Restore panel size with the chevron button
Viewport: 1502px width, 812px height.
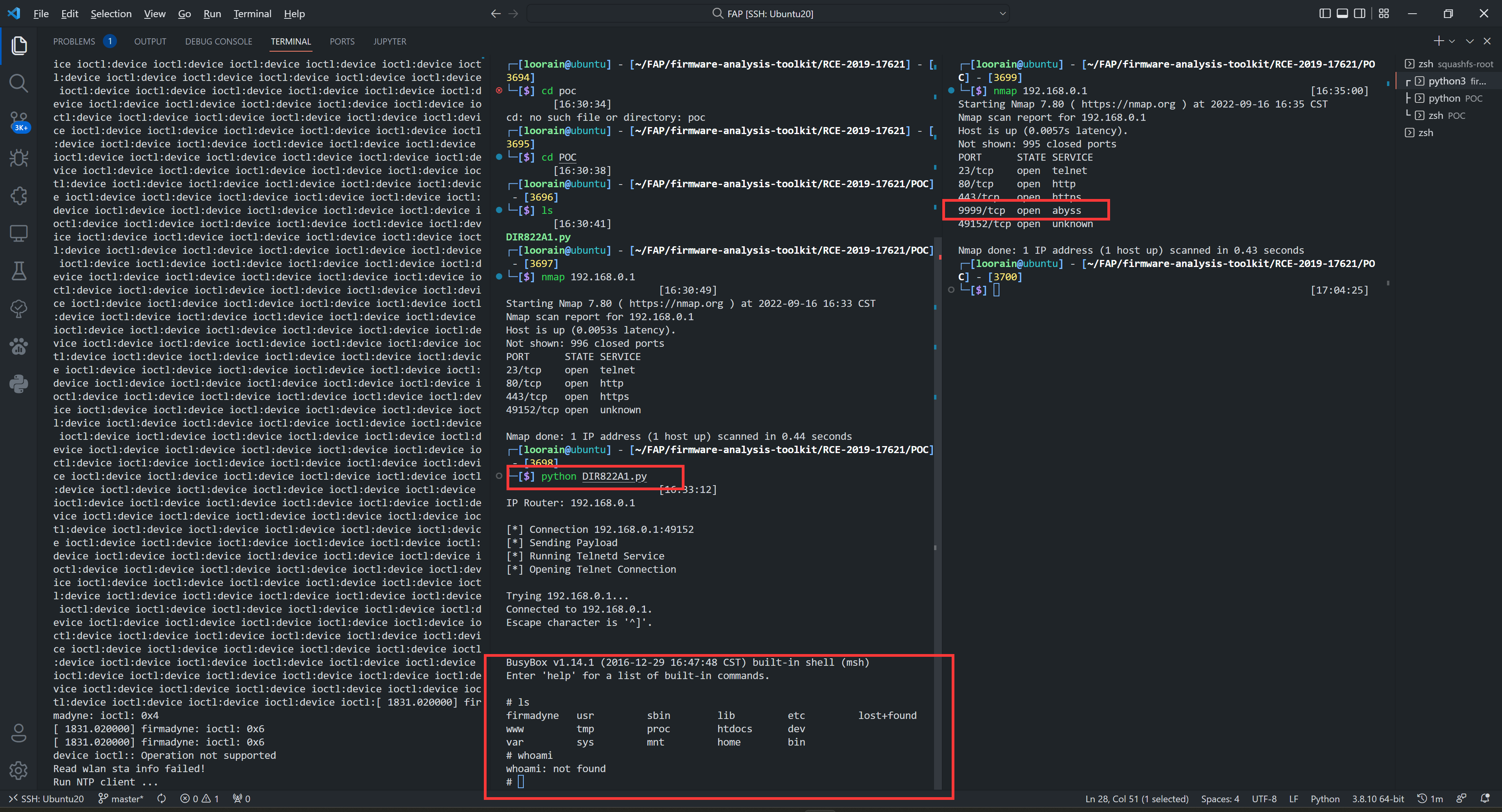coord(1470,41)
